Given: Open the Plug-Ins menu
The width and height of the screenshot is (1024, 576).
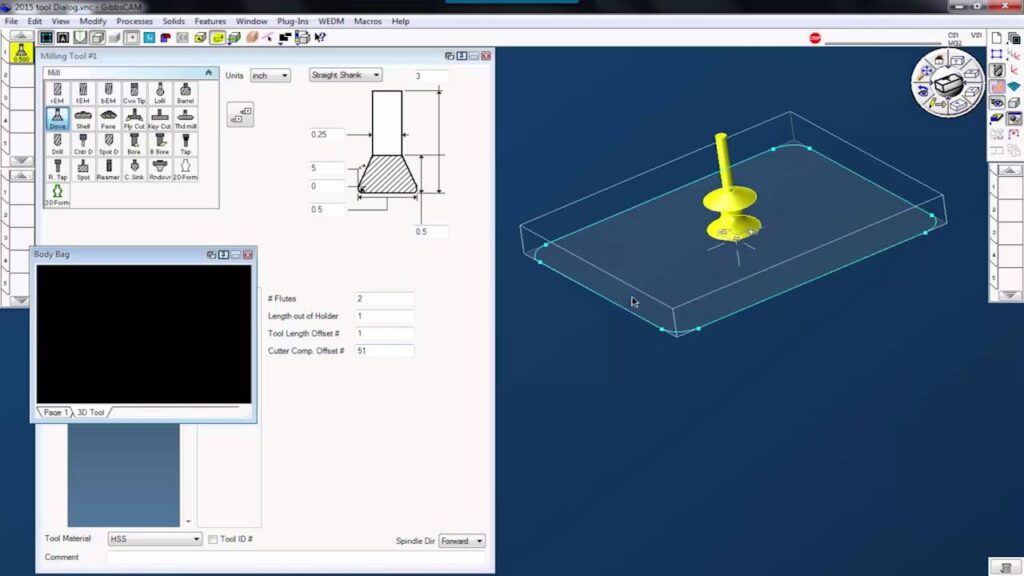Looking at the screenshot, I should point(293,22).
